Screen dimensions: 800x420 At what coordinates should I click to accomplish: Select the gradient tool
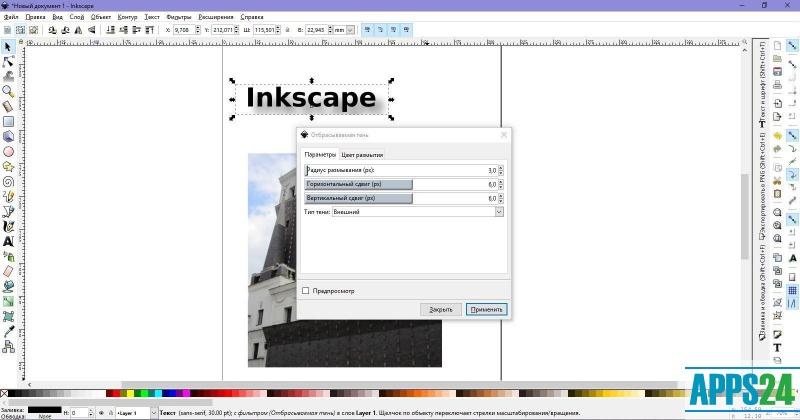(8, 302)
